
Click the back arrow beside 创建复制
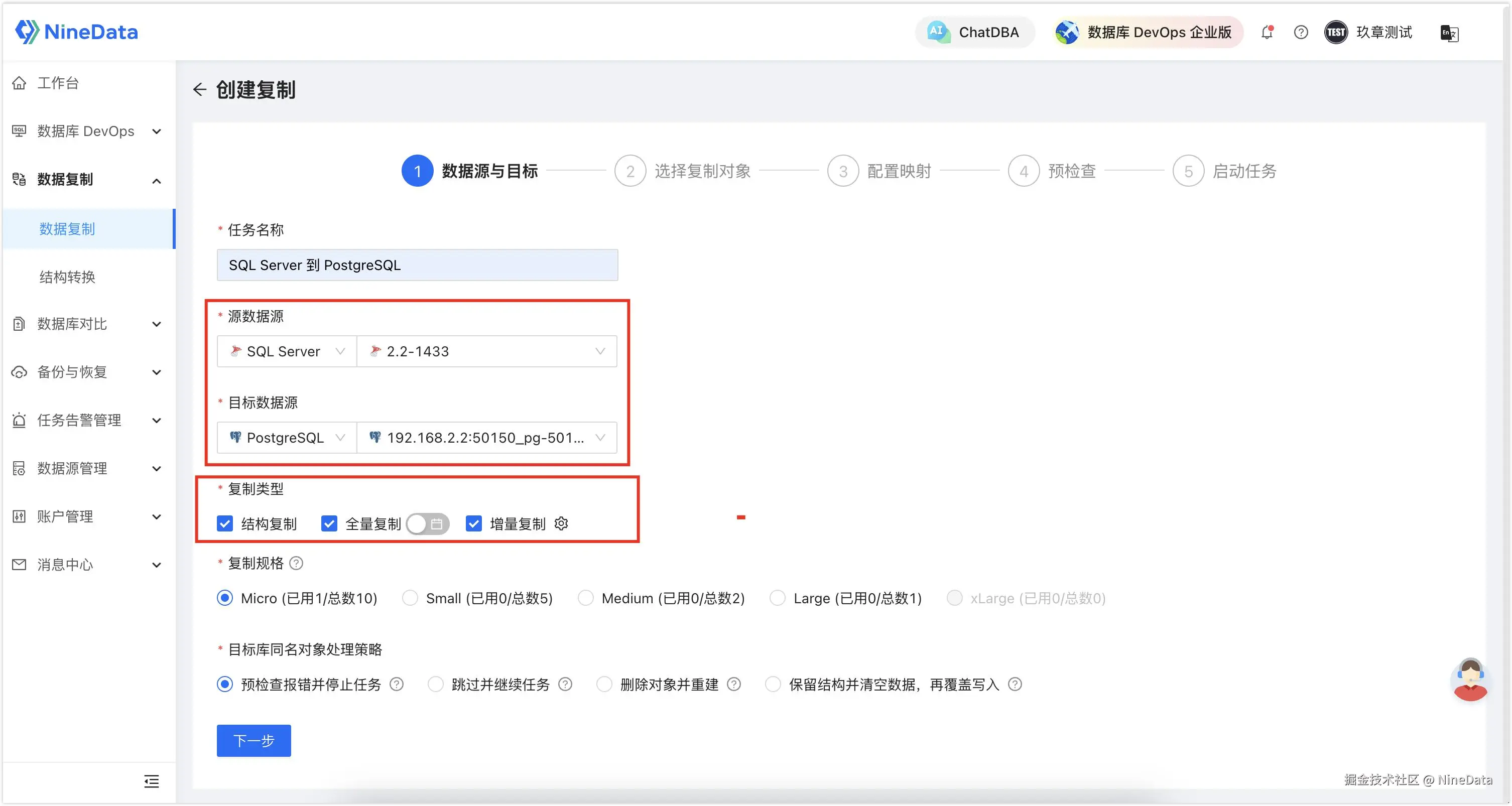point(200,89)
